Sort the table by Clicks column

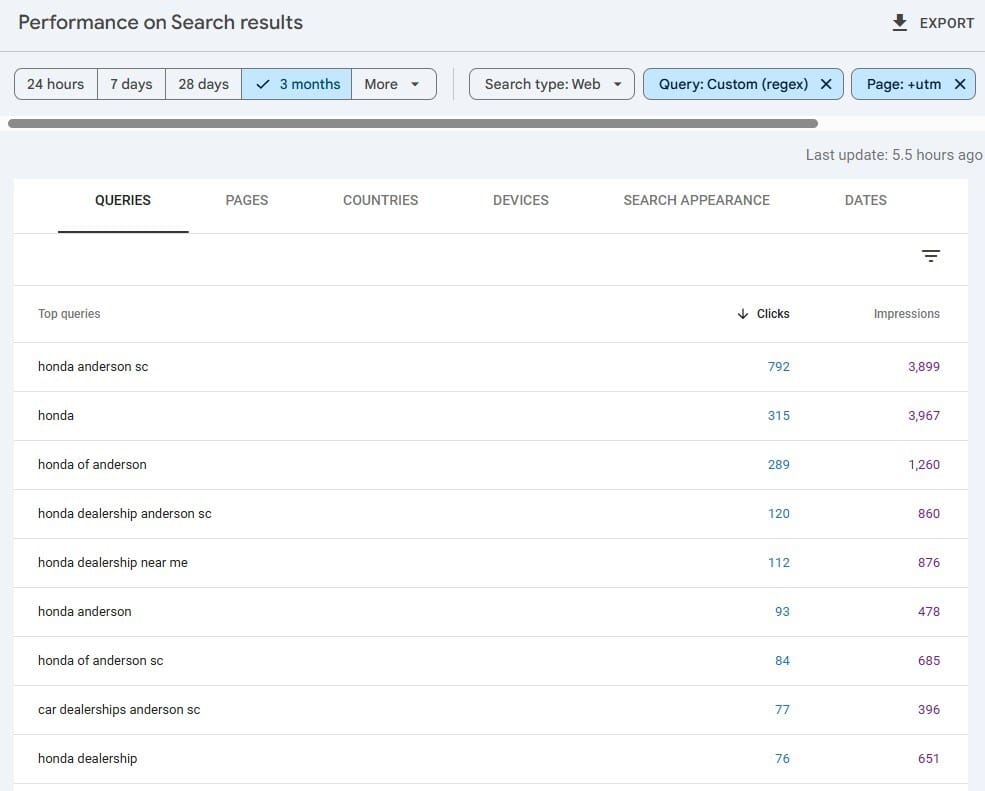tap(773, 314)
